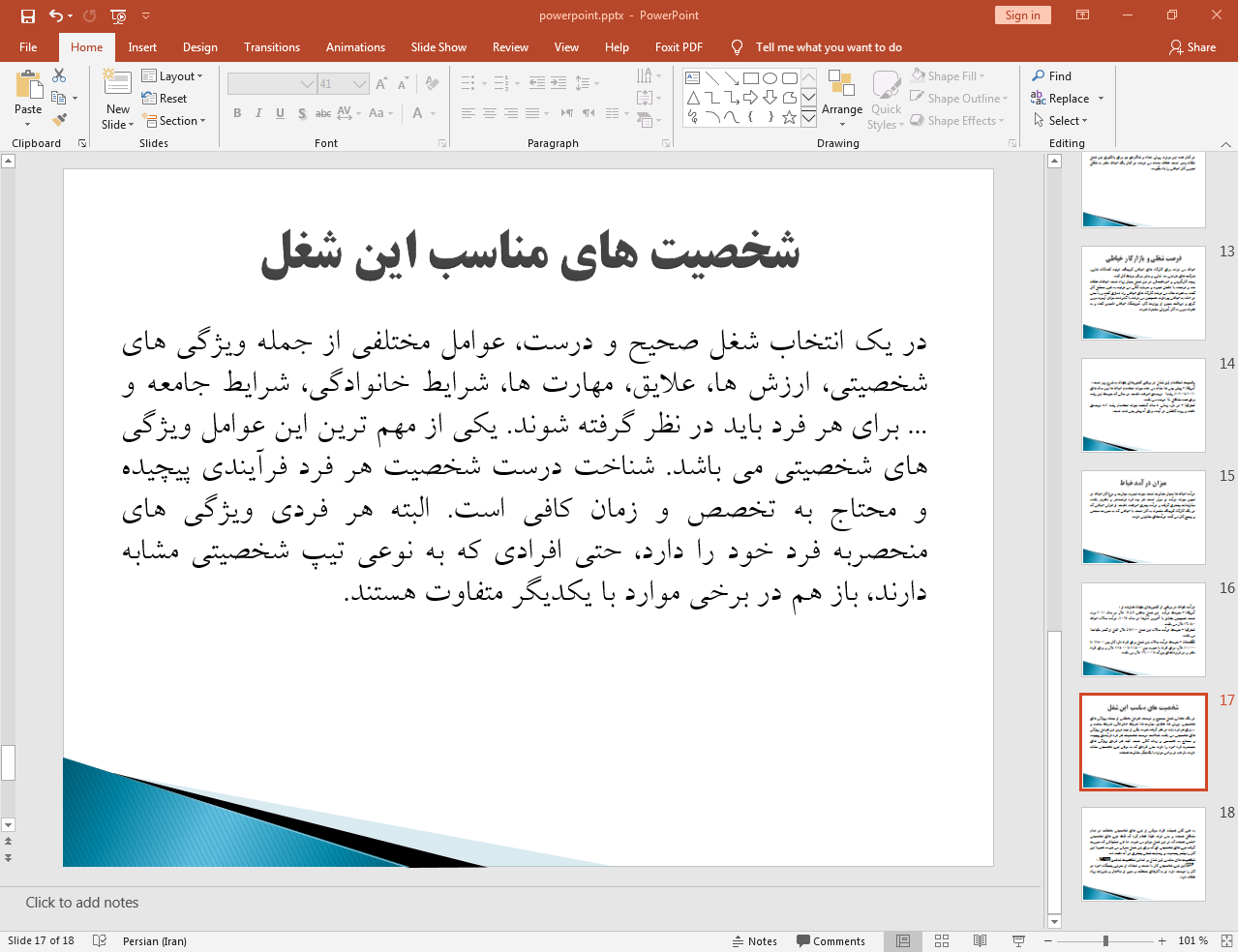Draw a rectangle shape from gallery
The height and width of the screenshot is (952, 1238).
pyautogui.click(x=751, y=78)
